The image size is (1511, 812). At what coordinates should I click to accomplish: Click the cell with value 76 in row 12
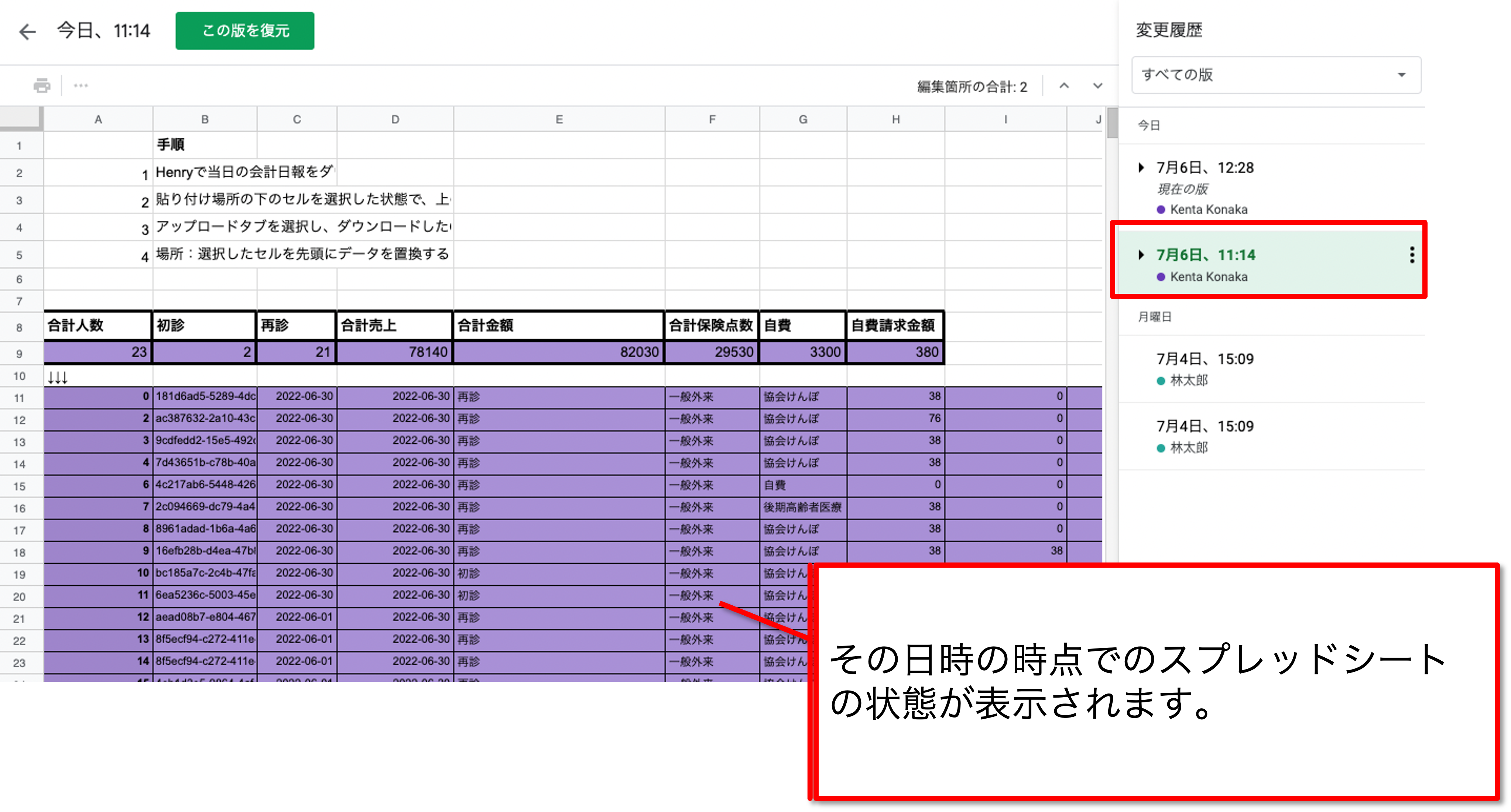click(x=896, y=419)
